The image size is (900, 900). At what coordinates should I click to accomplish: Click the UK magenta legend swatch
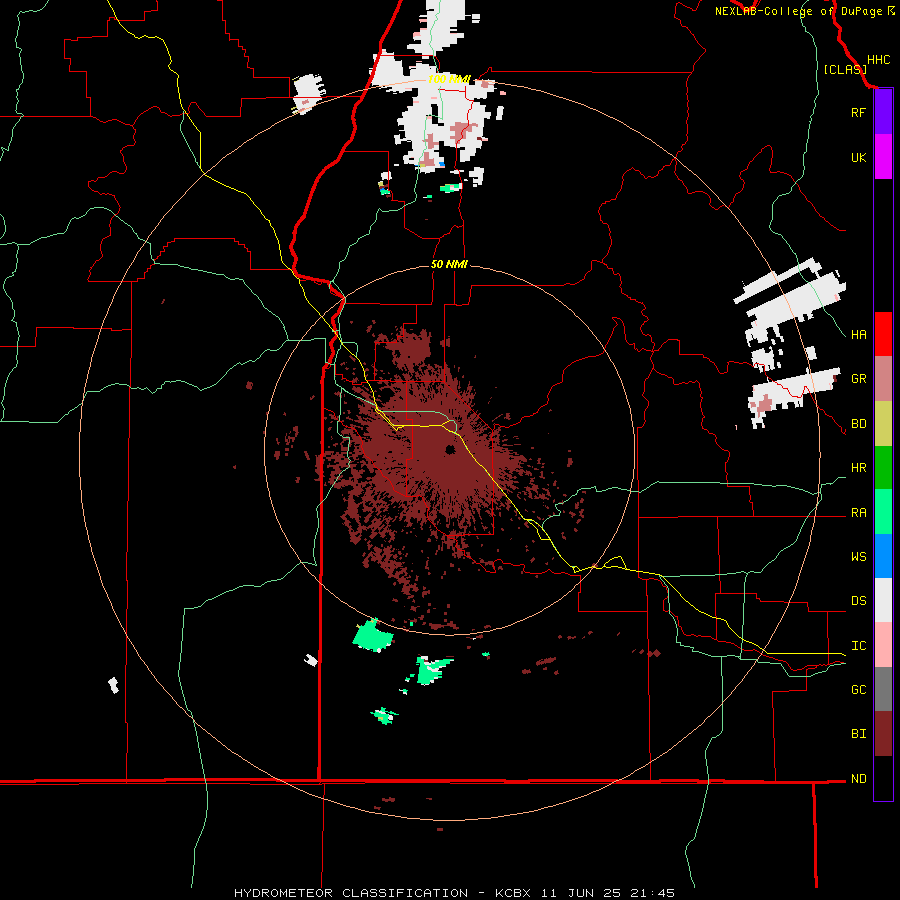[x=883, y=157]
